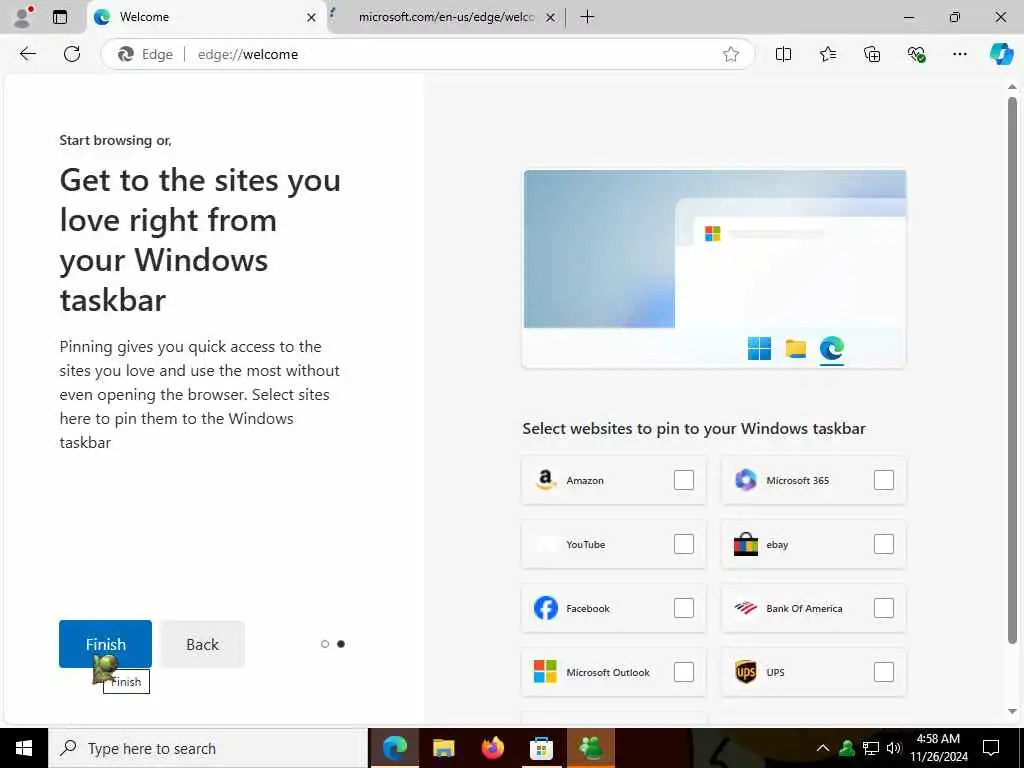Check the Amazon pin checkbox
This screenshot has height=768, width=1024.
tap(684, 480)
